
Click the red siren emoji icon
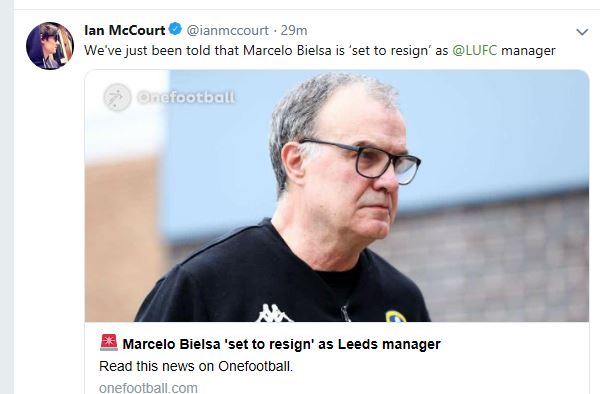coord(109,342)
